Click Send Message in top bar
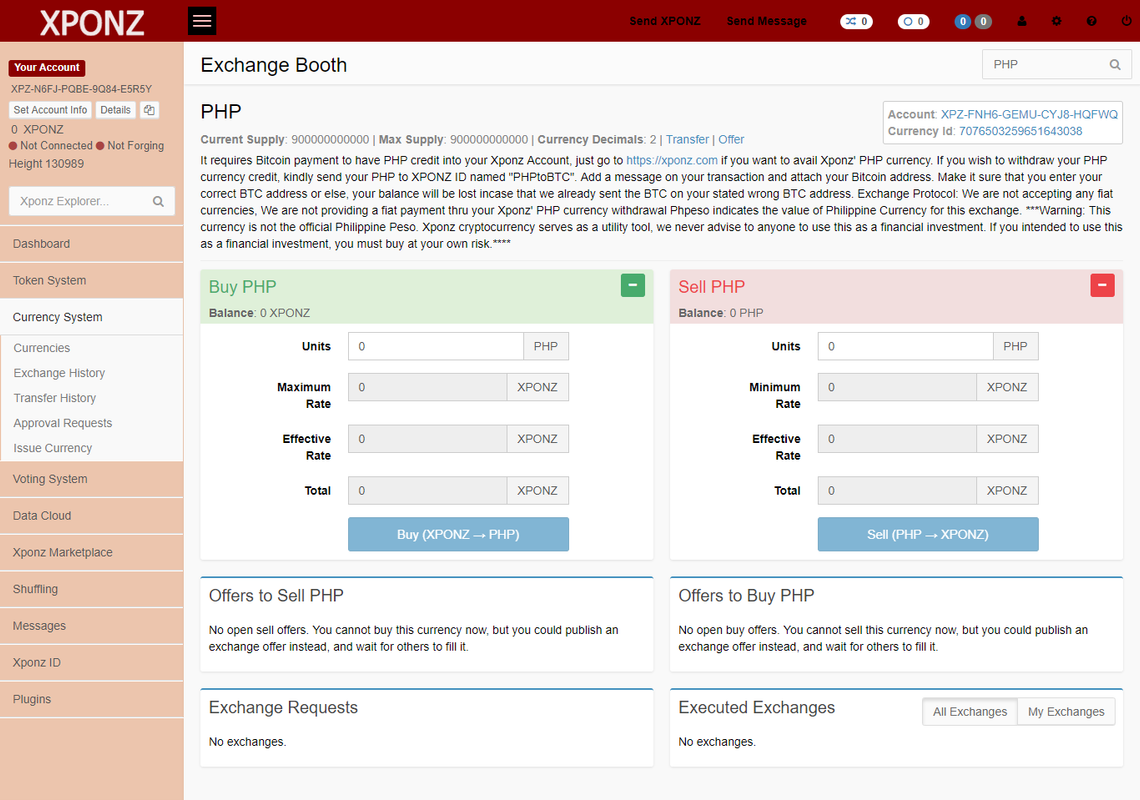Viewport: 1140px width, 800px height. click(x=766, y=21)
